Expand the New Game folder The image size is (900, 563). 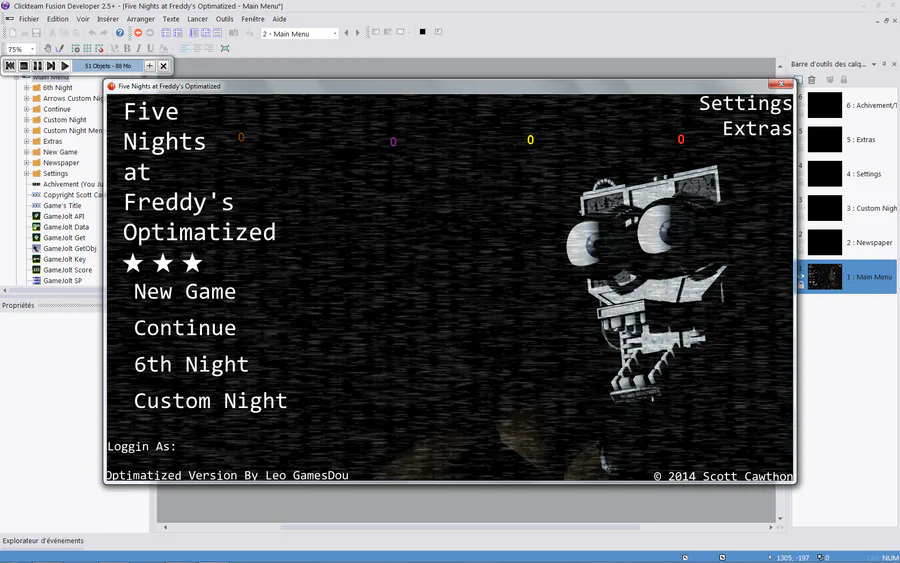coord(26,152)
